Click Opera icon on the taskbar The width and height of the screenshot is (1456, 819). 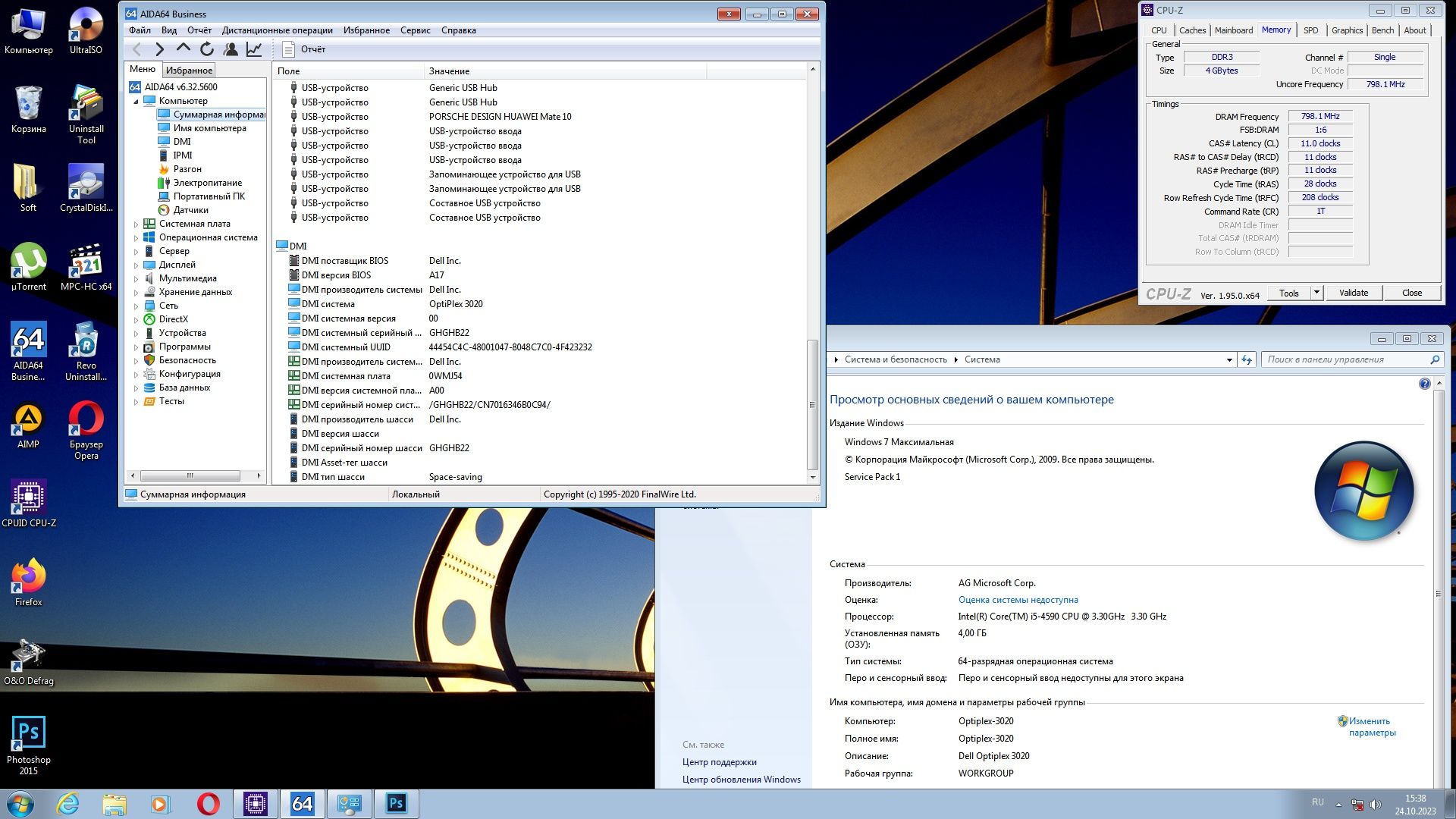pos(208,804)
